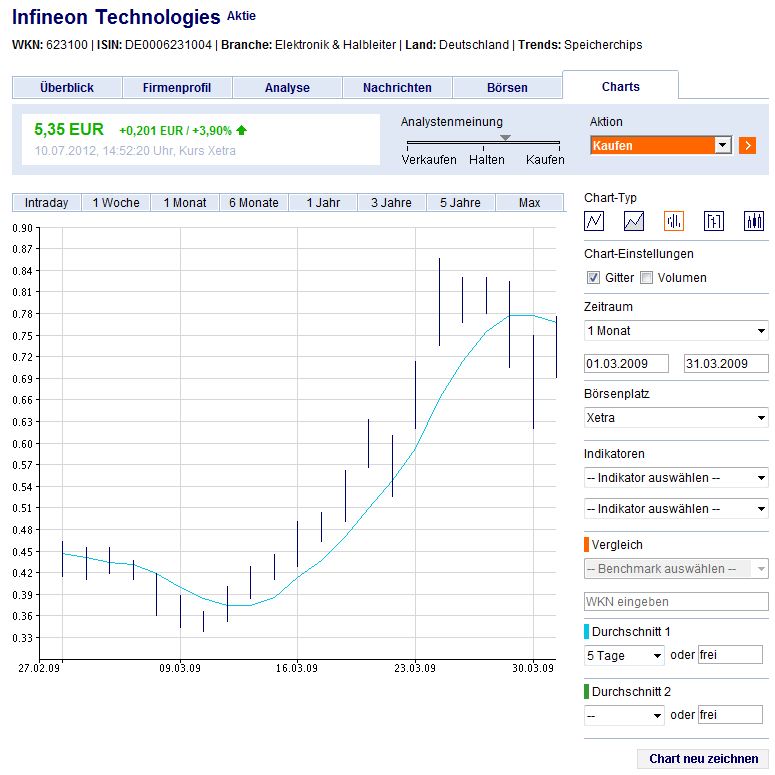The height and width of the screenshot is (775, 775).
Task: Switch to the Nachrichten tab
Action: (397, 87)
